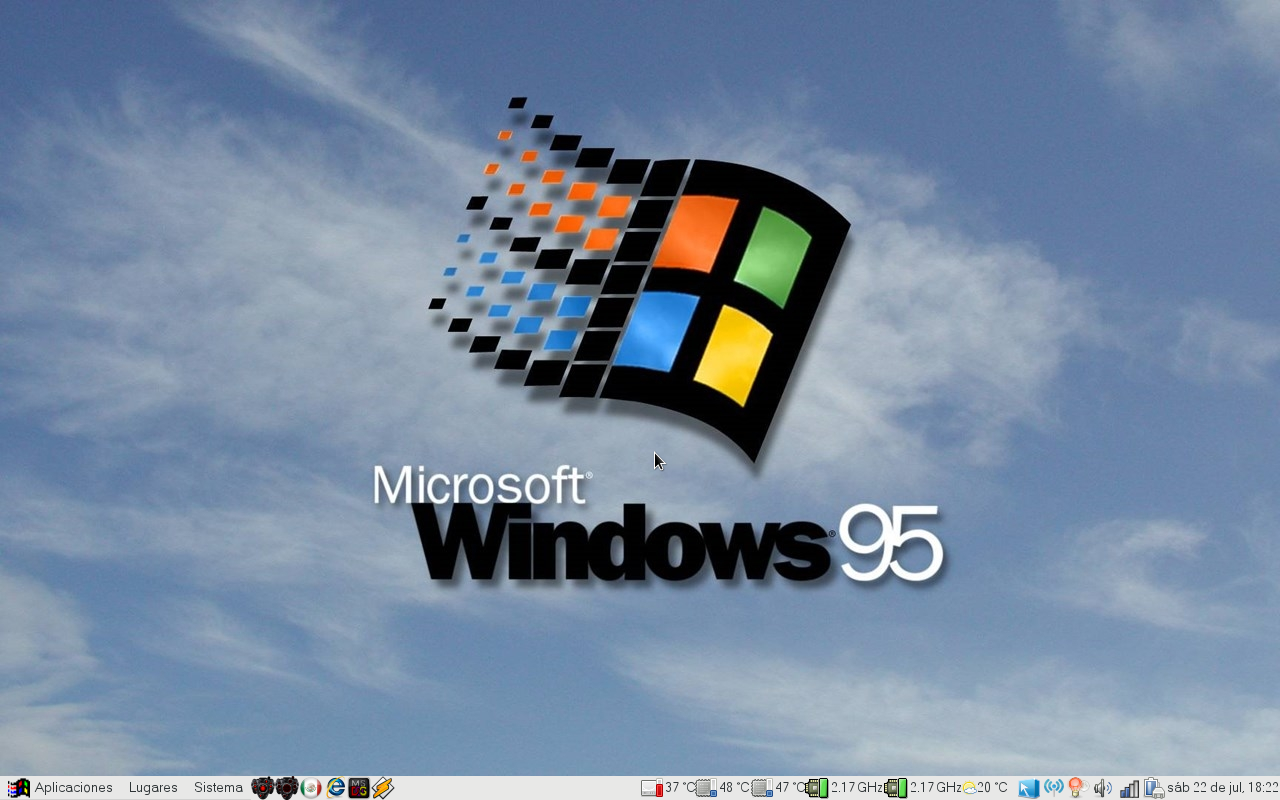
Task: Click the bright red-eyed mask launcher beside Sistema
Action: [262, 788]
